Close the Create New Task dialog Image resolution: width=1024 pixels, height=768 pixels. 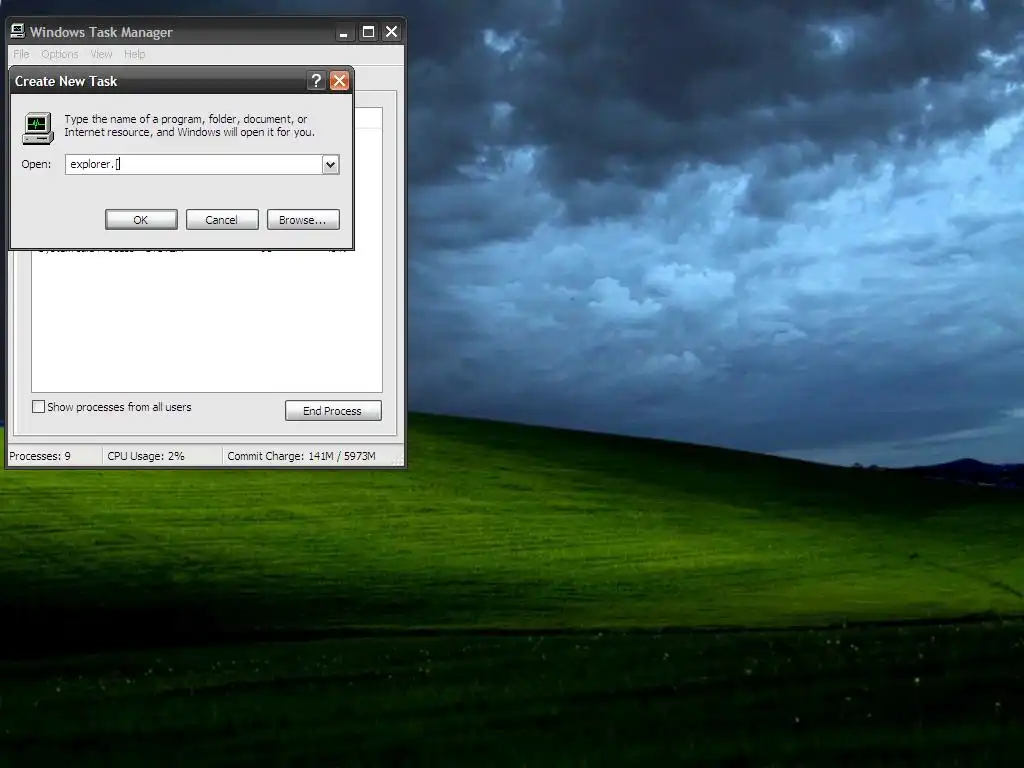click(339, 80)
